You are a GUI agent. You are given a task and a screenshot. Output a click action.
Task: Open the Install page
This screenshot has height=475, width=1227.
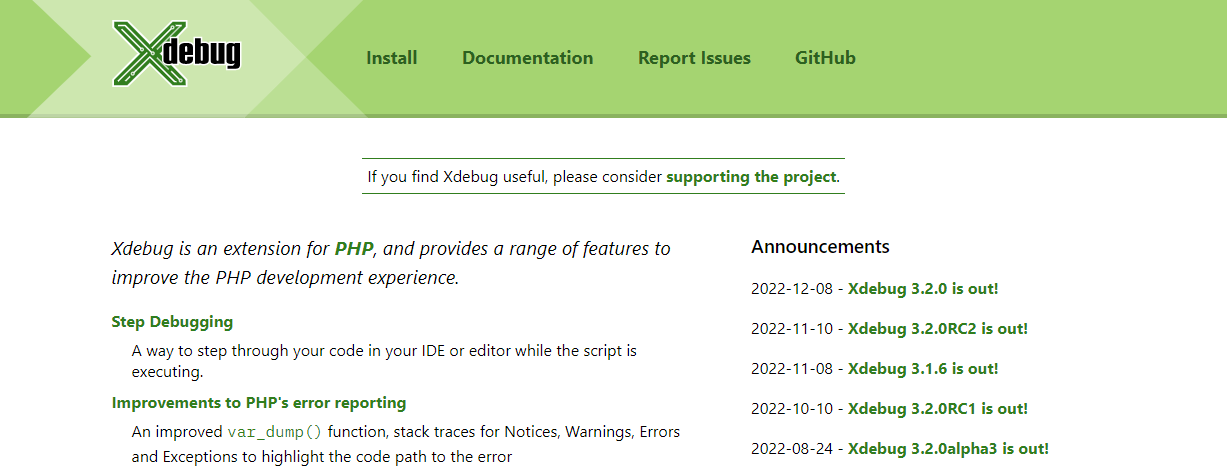(391, 58)
